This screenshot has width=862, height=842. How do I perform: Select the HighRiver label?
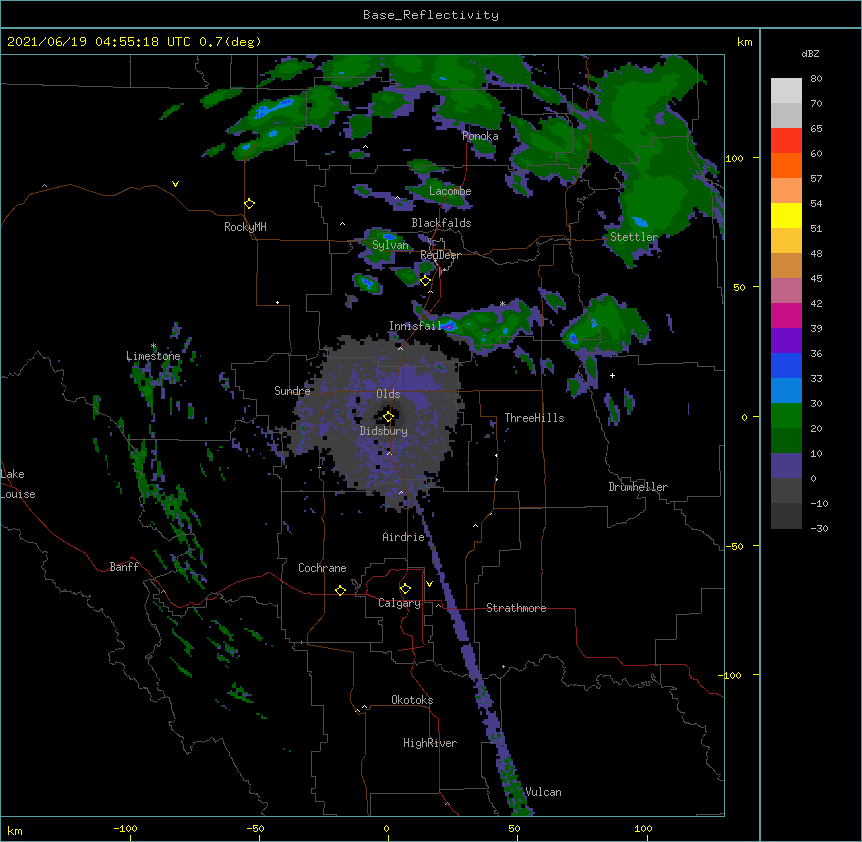430,743
